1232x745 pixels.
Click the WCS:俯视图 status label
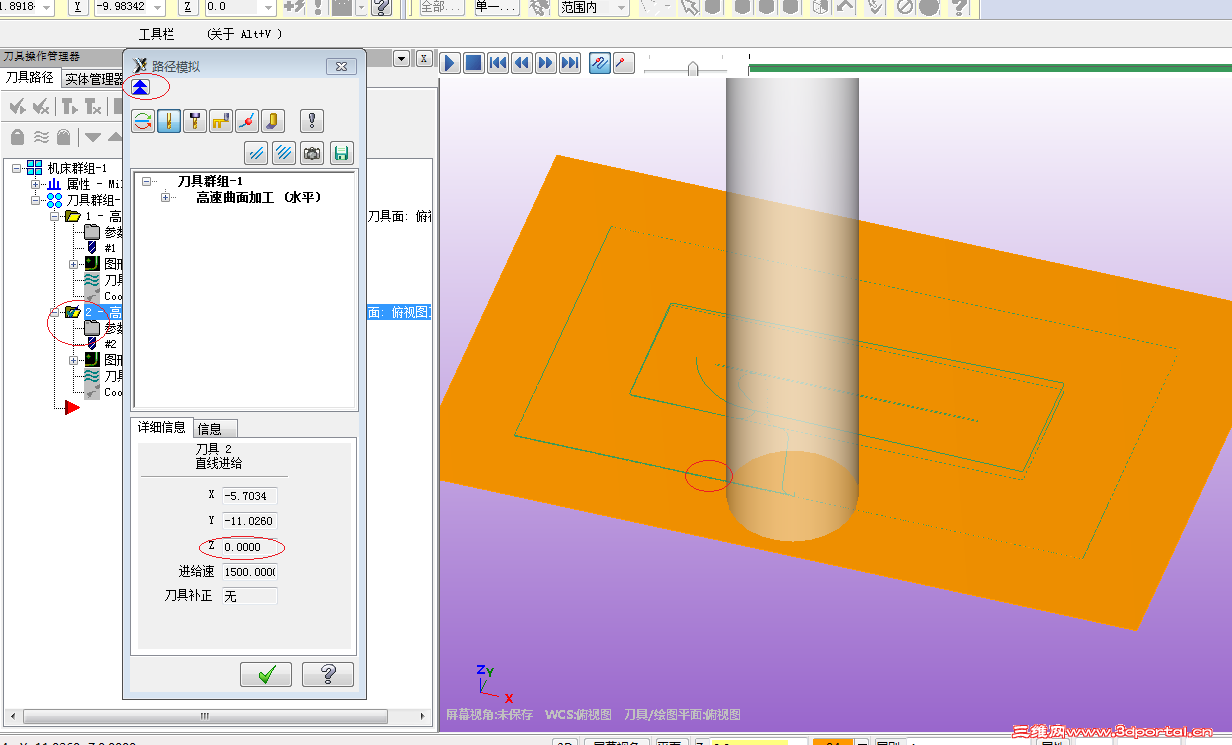[x=578, y=715]
